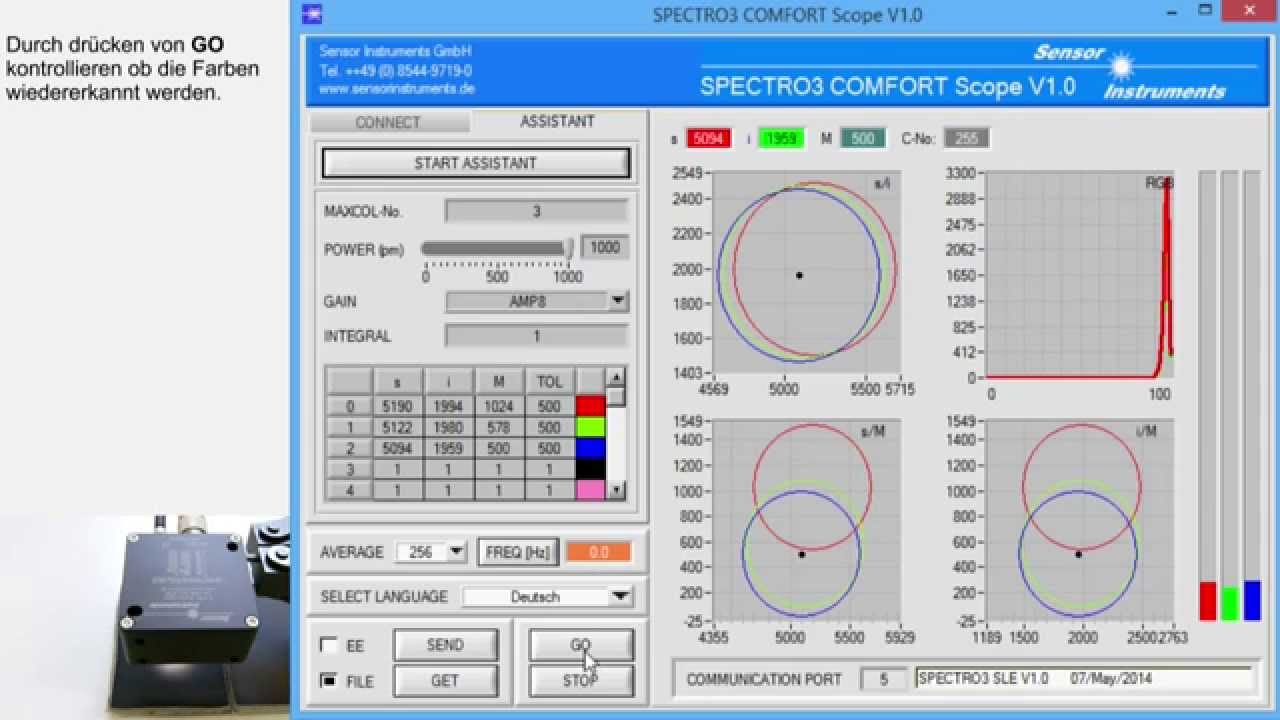Click the table cell containing 1980
Viewport: 1280px width, 720px height.
tap(449, 427)
